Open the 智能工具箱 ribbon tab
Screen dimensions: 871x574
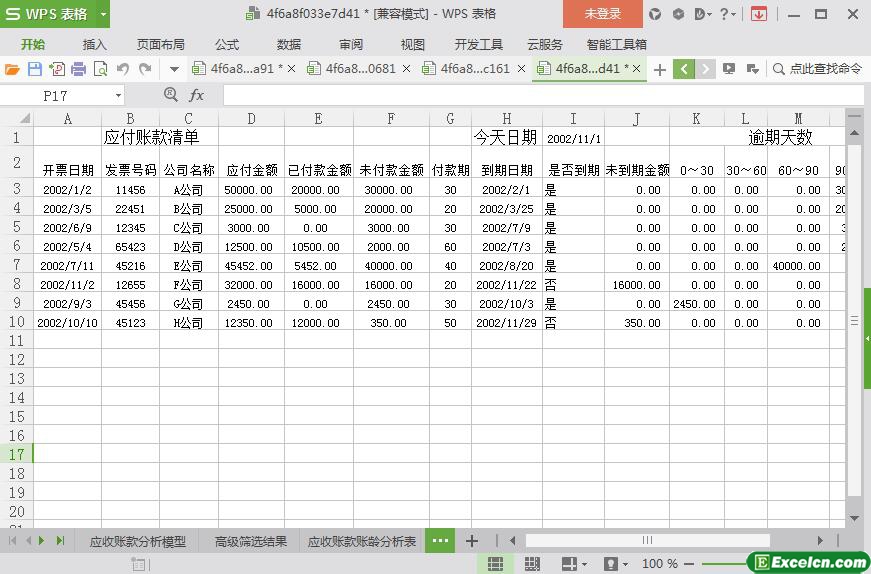click(x=617, y=44)
